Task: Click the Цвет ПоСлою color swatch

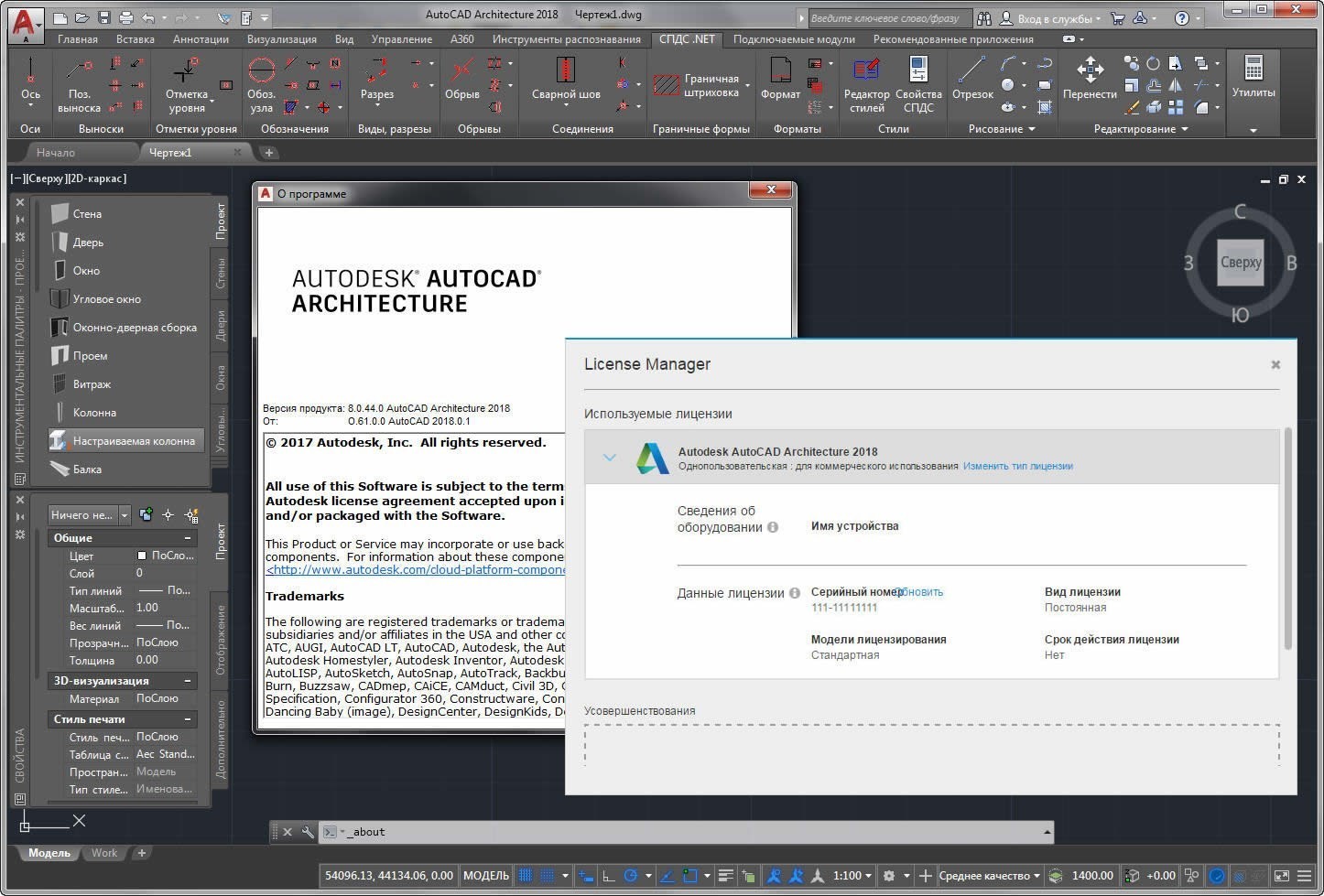Action: click(142, 556)
